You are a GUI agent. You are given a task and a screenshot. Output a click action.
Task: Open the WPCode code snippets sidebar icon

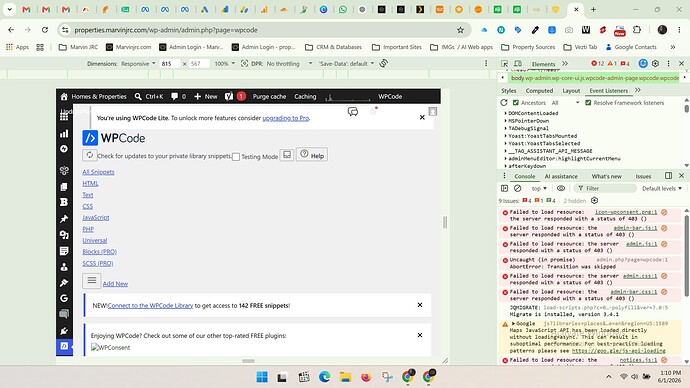(x=64, y=346)
